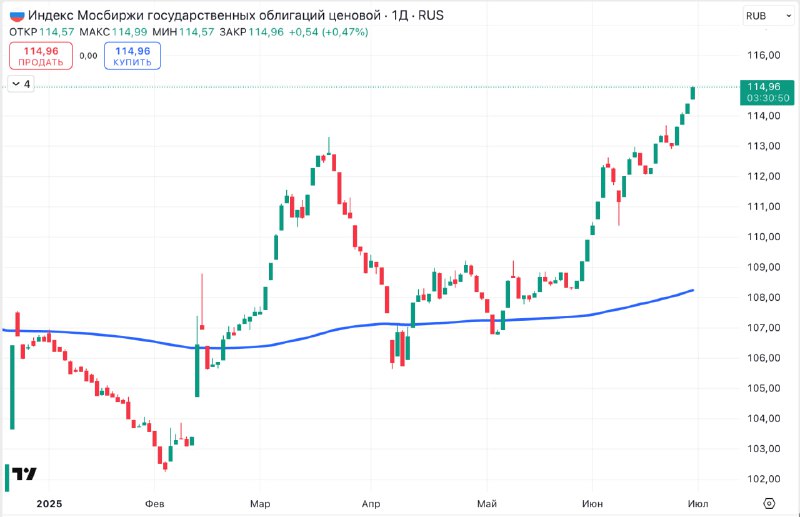
Task: Click the 106,00 price scale label
Action: coord(764,358)
